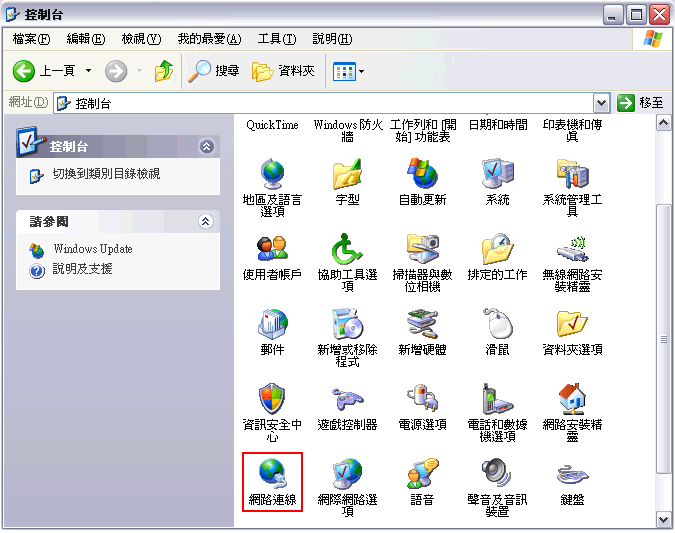This screenshot has width=675, height=533.
Task: Click the 搜尋 search toolbar button
Action: click(214, 71)
